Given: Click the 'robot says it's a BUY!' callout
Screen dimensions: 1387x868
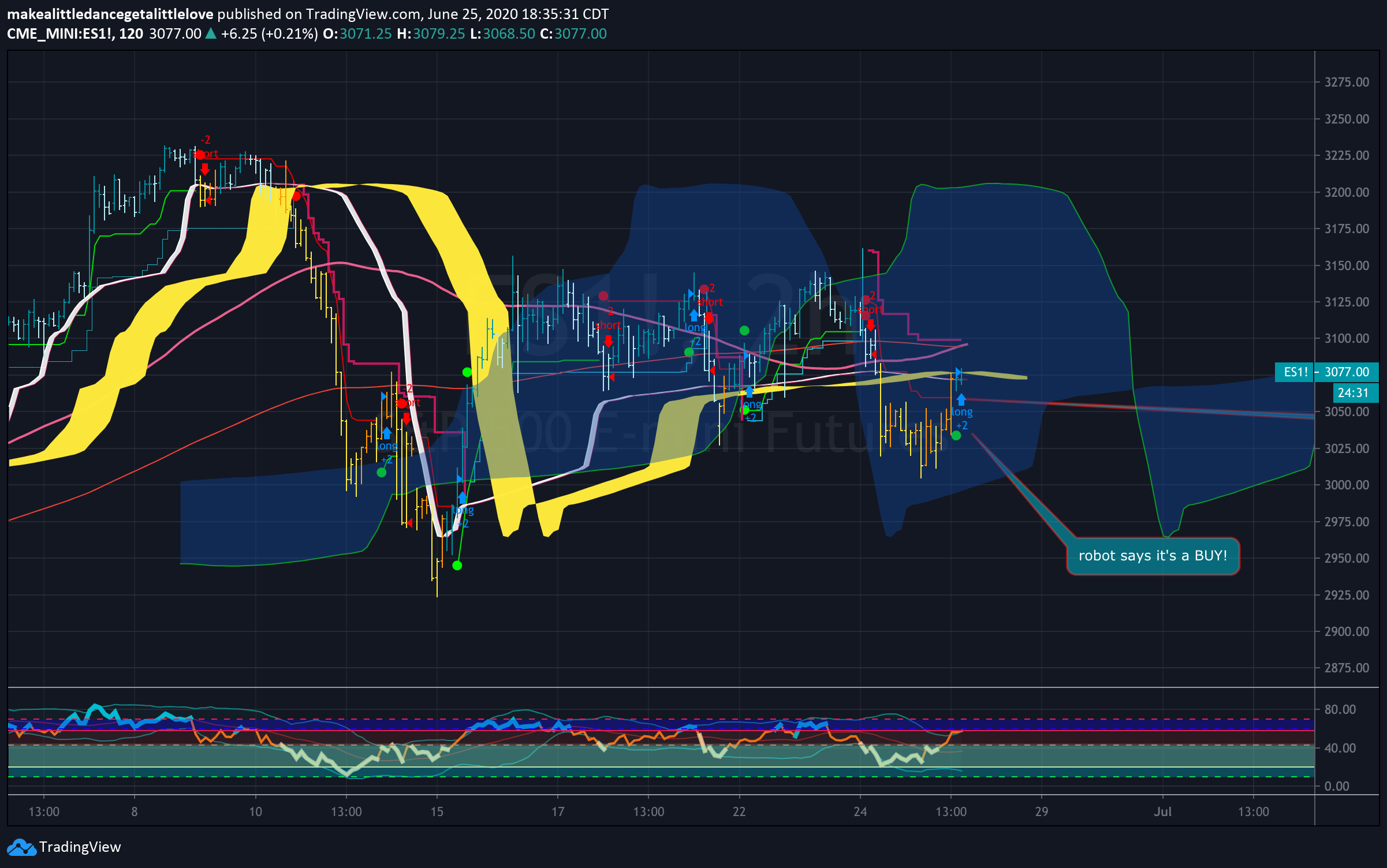Looking at the screenshot, I should pyautogui.click(x=1153, y=556).
